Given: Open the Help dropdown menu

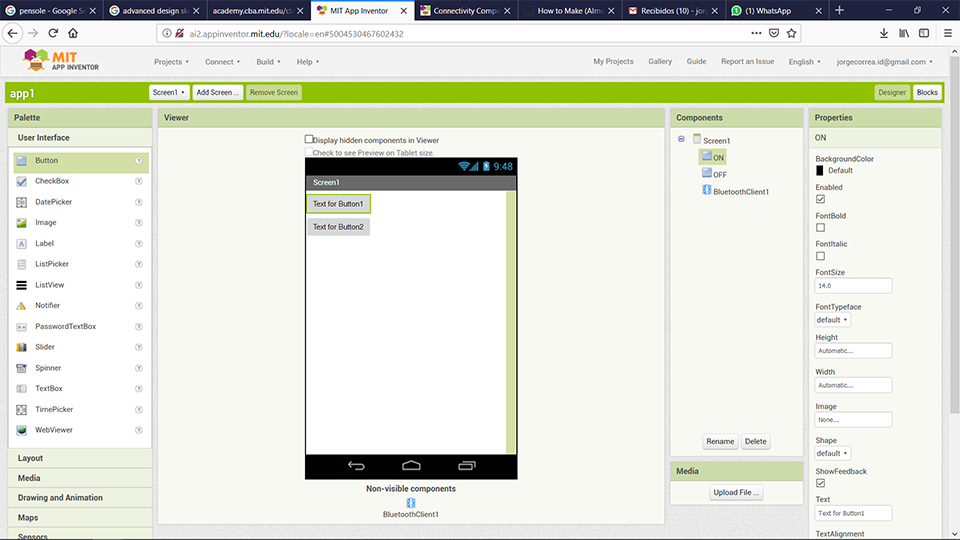Looking at the screenshot, I should [x=308, y=62].
